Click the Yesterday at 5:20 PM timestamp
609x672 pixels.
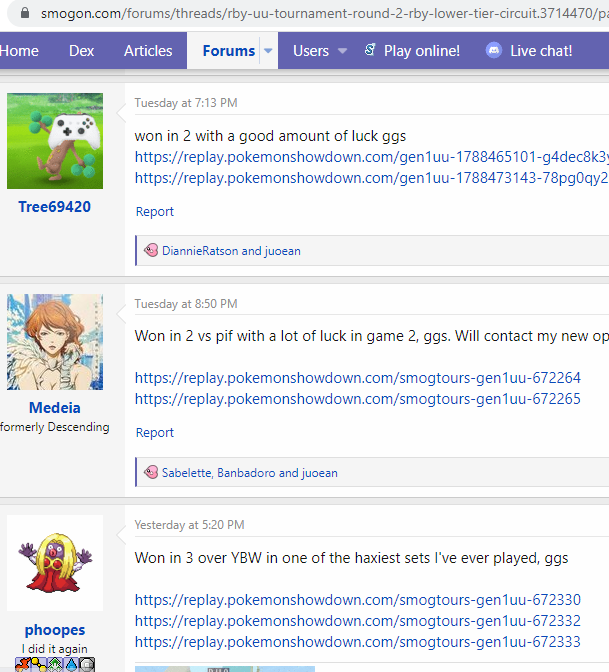[x=189, y=525]
